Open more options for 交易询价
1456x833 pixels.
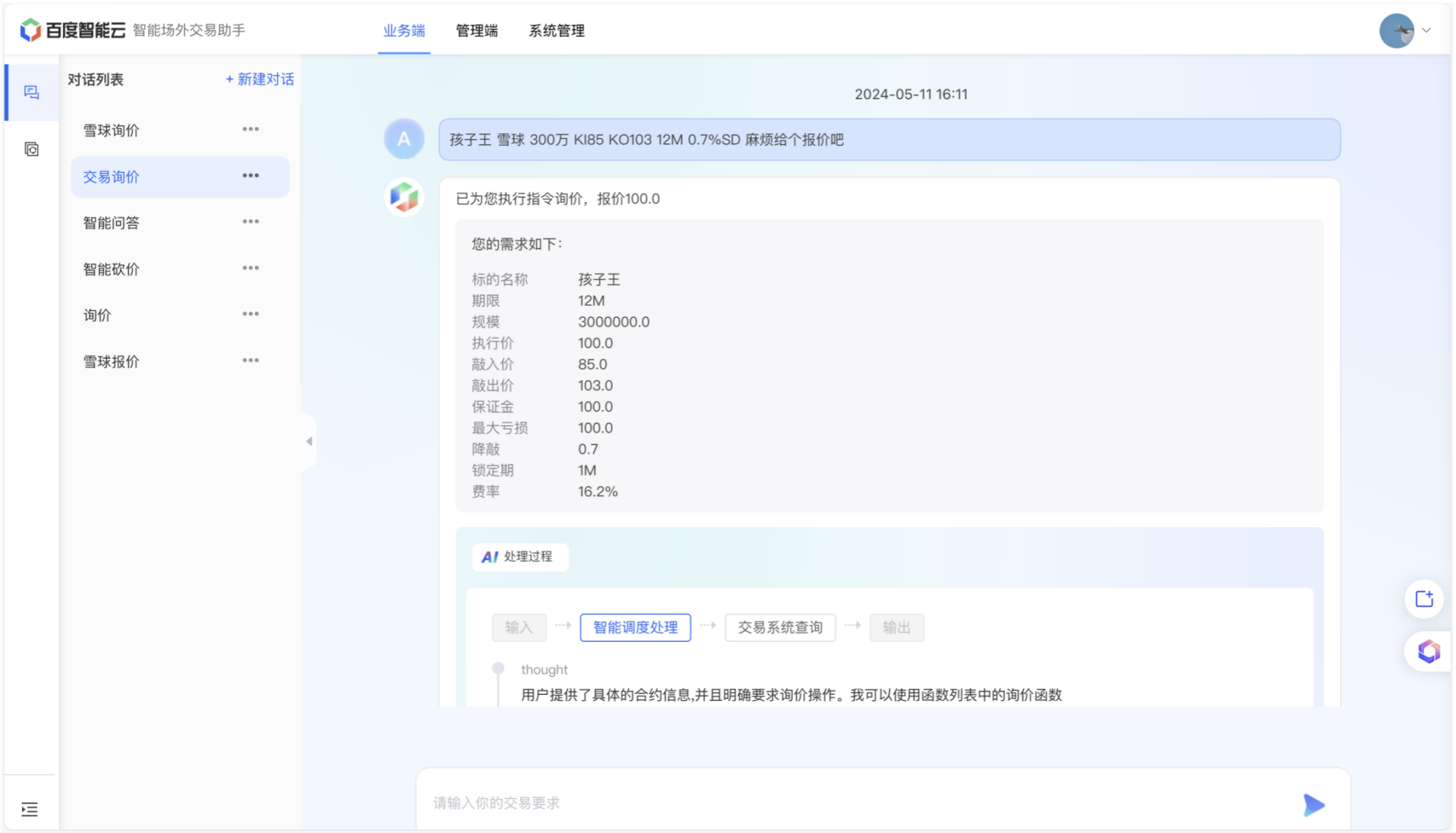(x=251, y=176)
